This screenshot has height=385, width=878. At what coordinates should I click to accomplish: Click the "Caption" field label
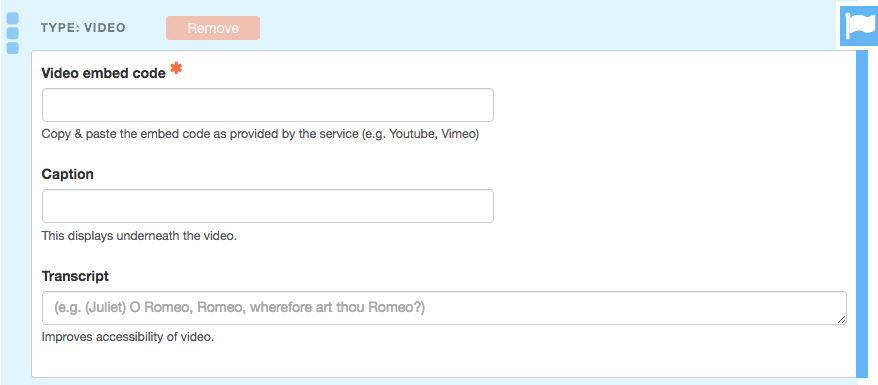point(68,175)
